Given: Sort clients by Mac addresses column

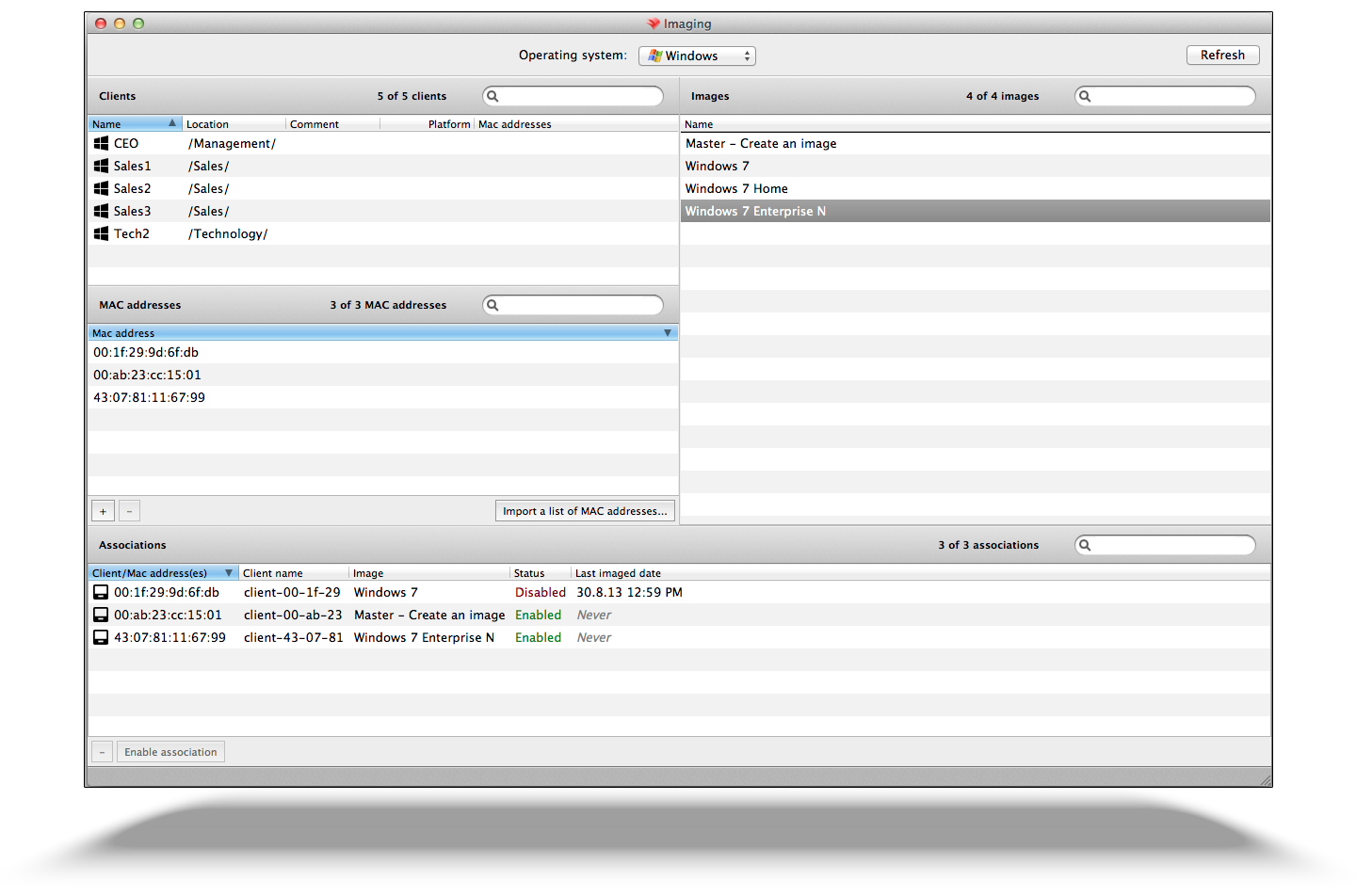Looking at the screenshot, I should 576,124.
